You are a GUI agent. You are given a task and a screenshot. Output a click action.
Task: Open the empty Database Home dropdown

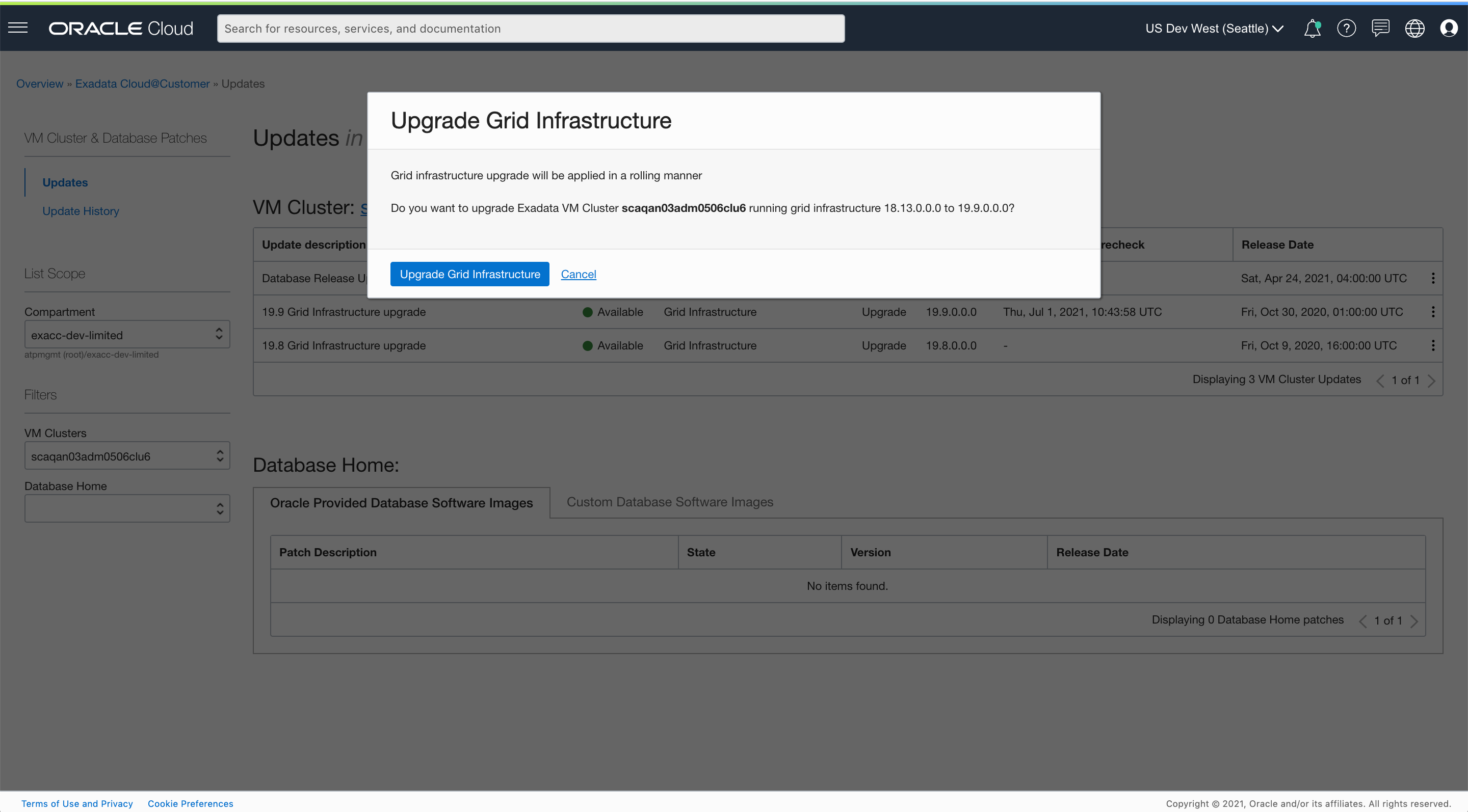(126, 508)
